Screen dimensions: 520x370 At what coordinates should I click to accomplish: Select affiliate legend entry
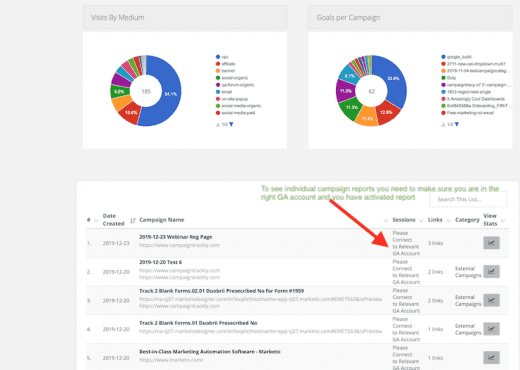coord(226,64)
